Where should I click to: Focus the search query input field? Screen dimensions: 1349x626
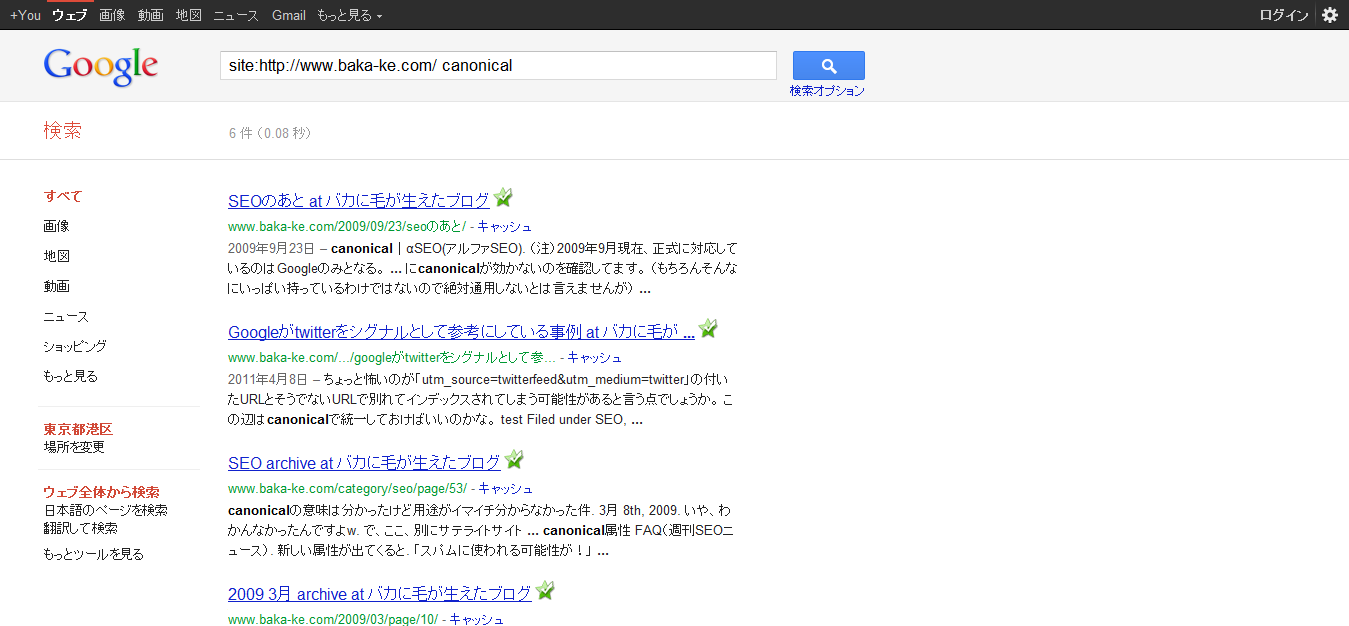coord(498,66)
